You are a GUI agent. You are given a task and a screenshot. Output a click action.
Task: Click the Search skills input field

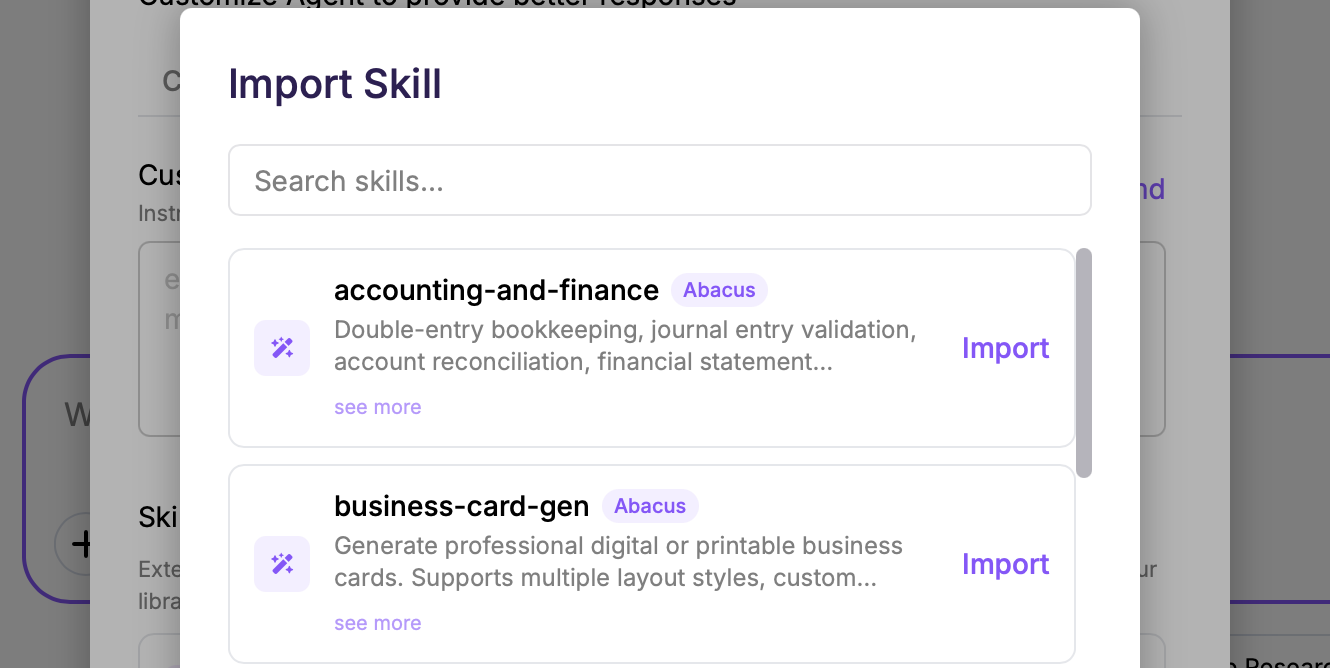(659, 180)
